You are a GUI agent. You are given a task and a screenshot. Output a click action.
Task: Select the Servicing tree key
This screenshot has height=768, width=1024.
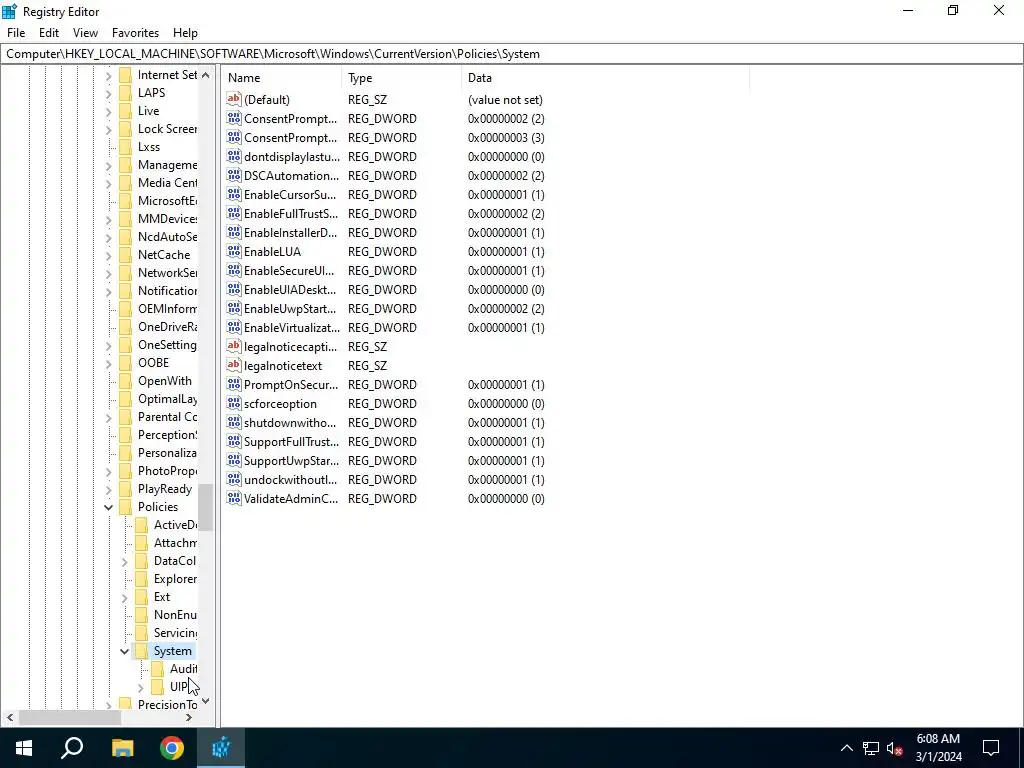point(175,633)
